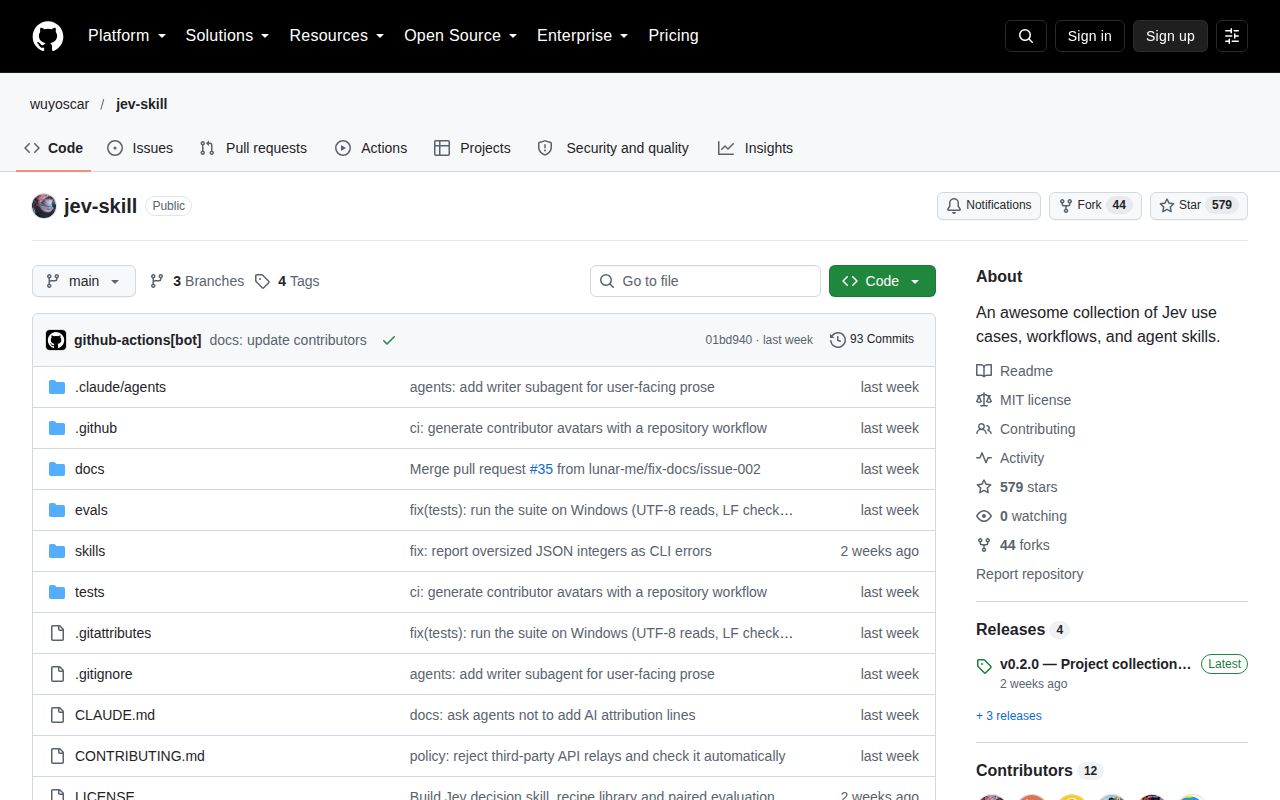Click the GitHub logo in the header
This screenshot has height=800, width=1280.
tap(48, 36)
